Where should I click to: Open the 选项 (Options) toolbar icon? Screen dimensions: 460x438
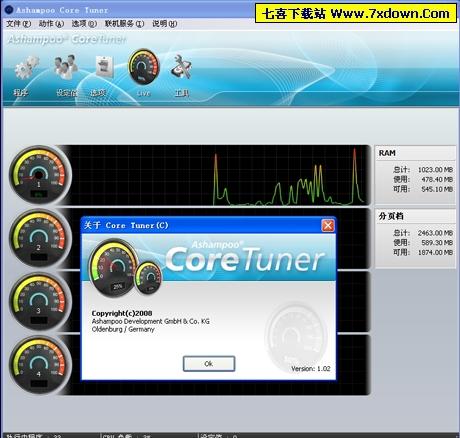(104, 66)
